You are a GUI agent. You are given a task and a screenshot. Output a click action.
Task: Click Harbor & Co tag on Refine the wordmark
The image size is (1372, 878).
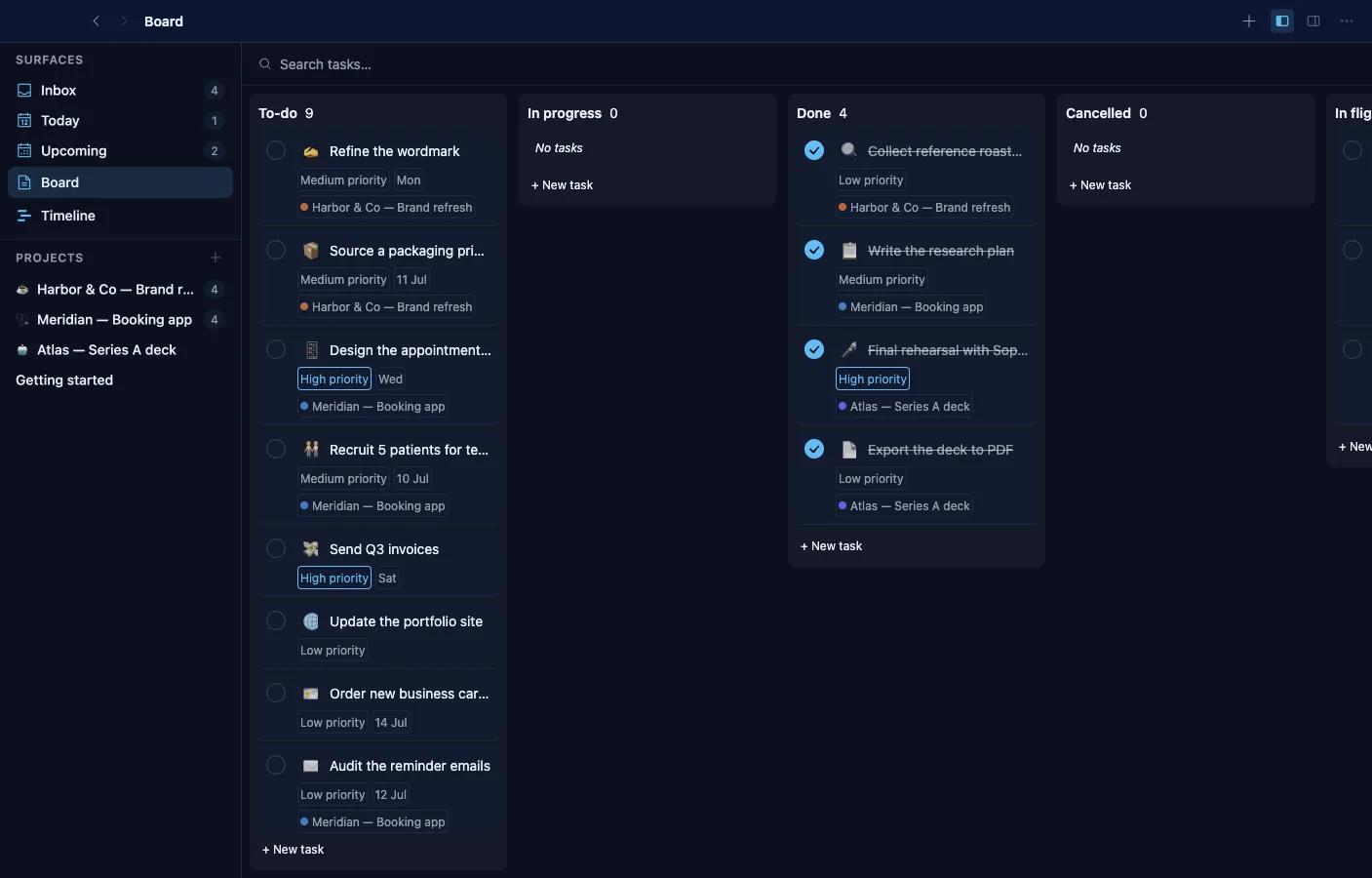pos(386,207)
